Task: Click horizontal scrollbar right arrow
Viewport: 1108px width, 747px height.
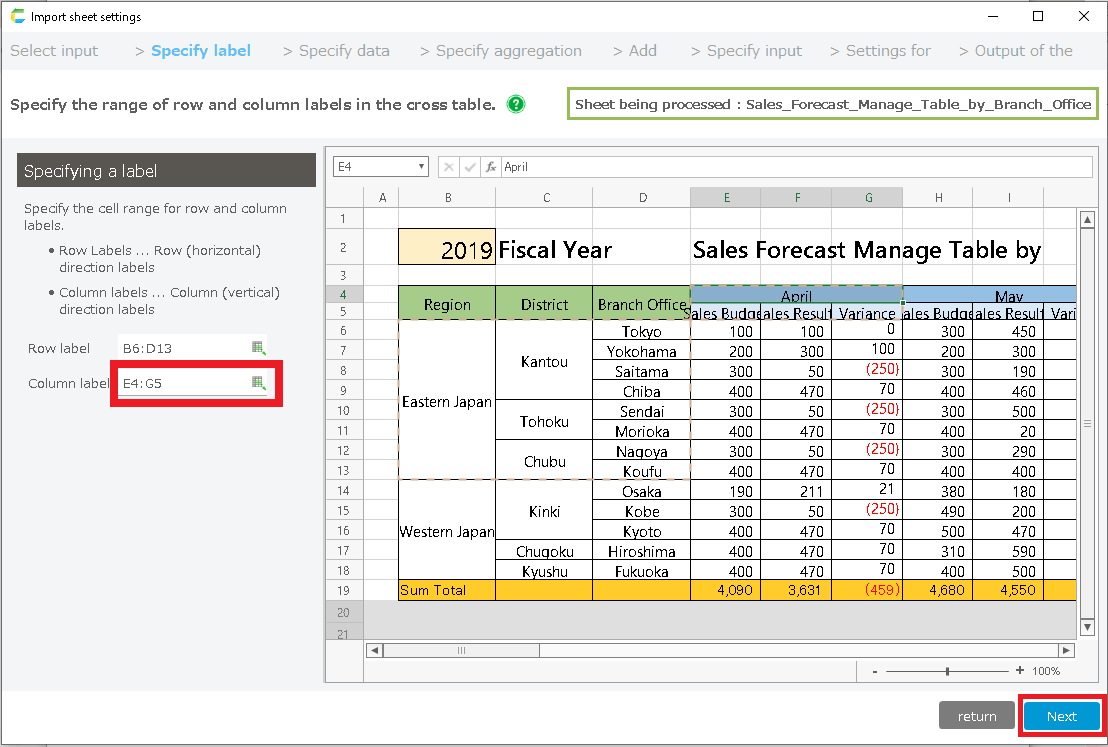Action: point(1067,650)
